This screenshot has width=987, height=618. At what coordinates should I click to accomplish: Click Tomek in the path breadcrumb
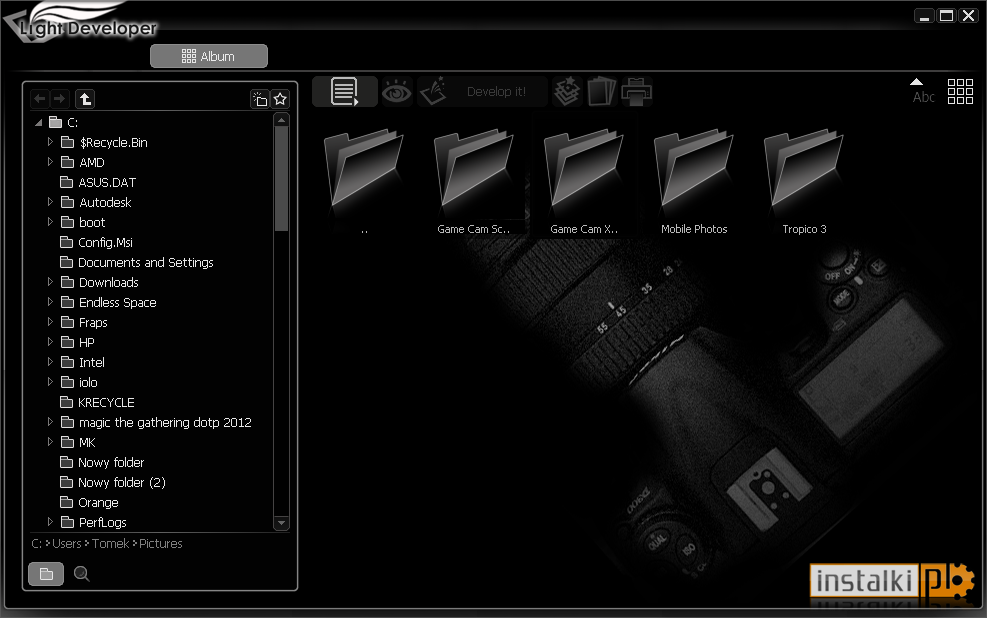point(111,543)
